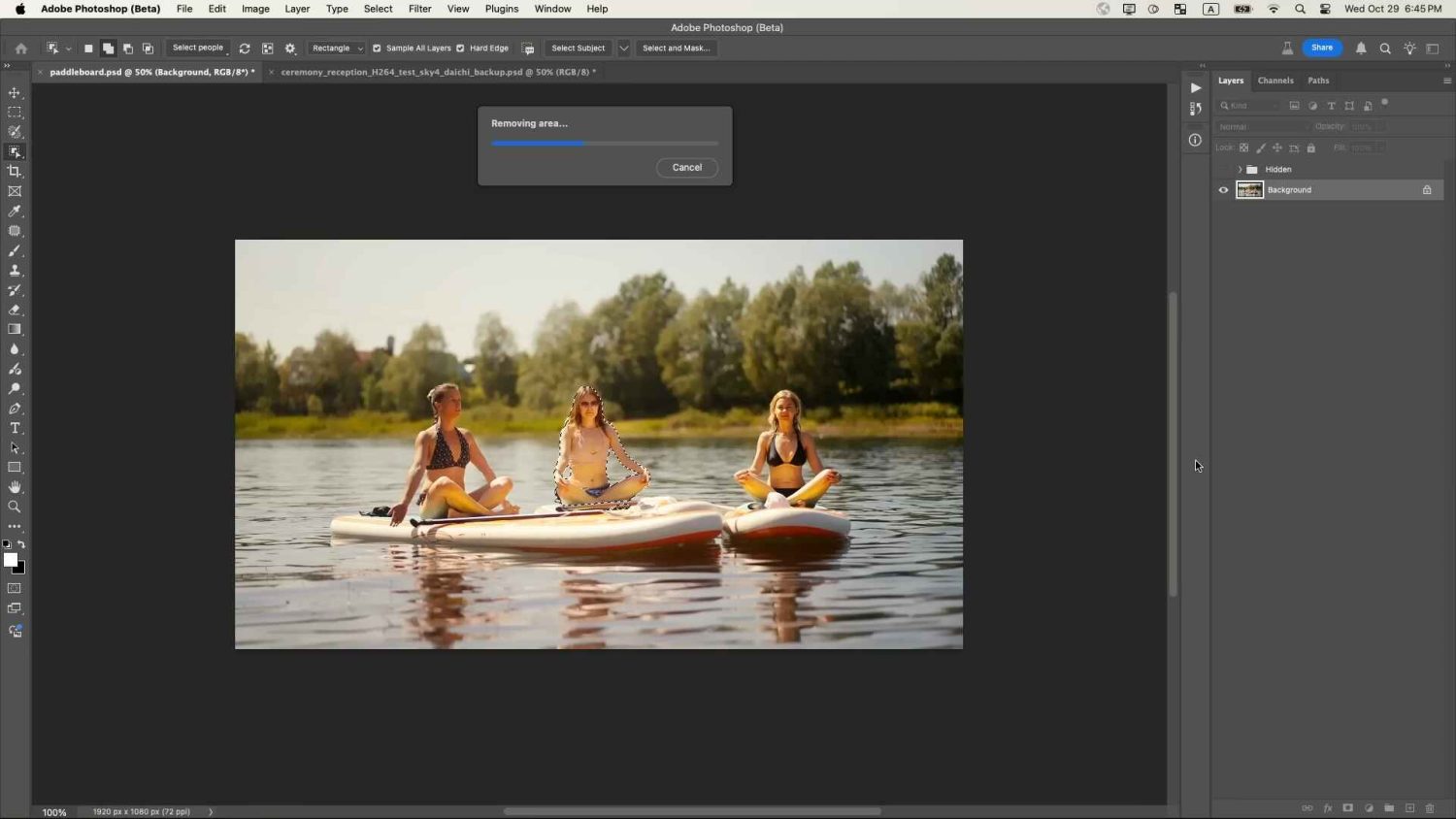The width and height of the screenshot is (1456, 819).
Task: Expand the Hidden layer group
Action: (x=1240, y=170)
